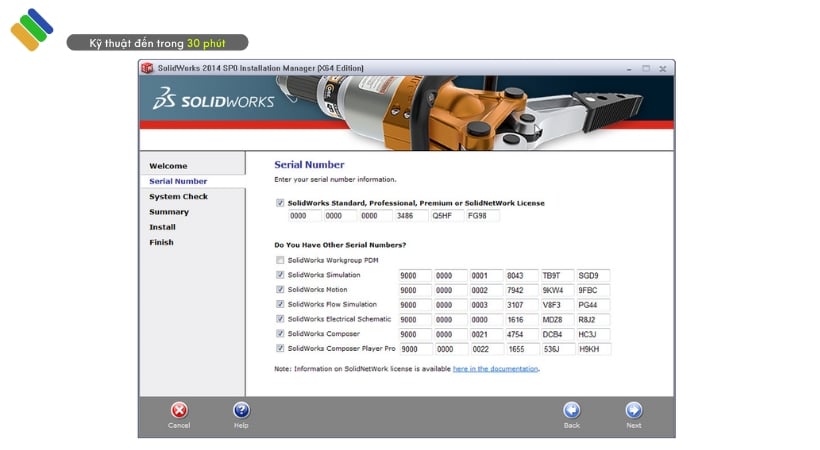
Task: Click the Electrical Schematic field containing MDZ6
Action: (556, 320)
